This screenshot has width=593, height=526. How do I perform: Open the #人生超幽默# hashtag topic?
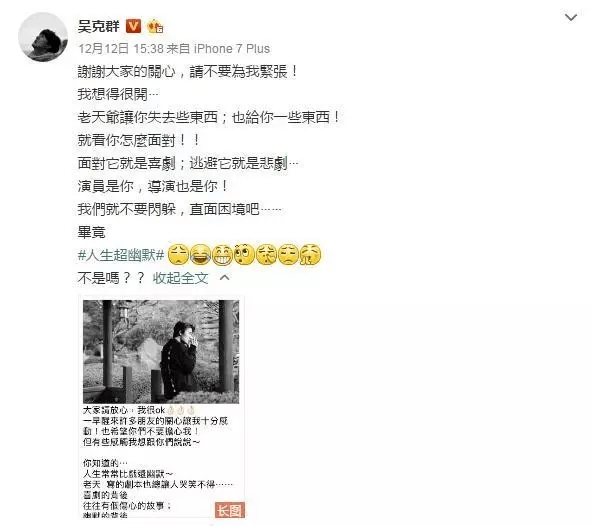121,255
